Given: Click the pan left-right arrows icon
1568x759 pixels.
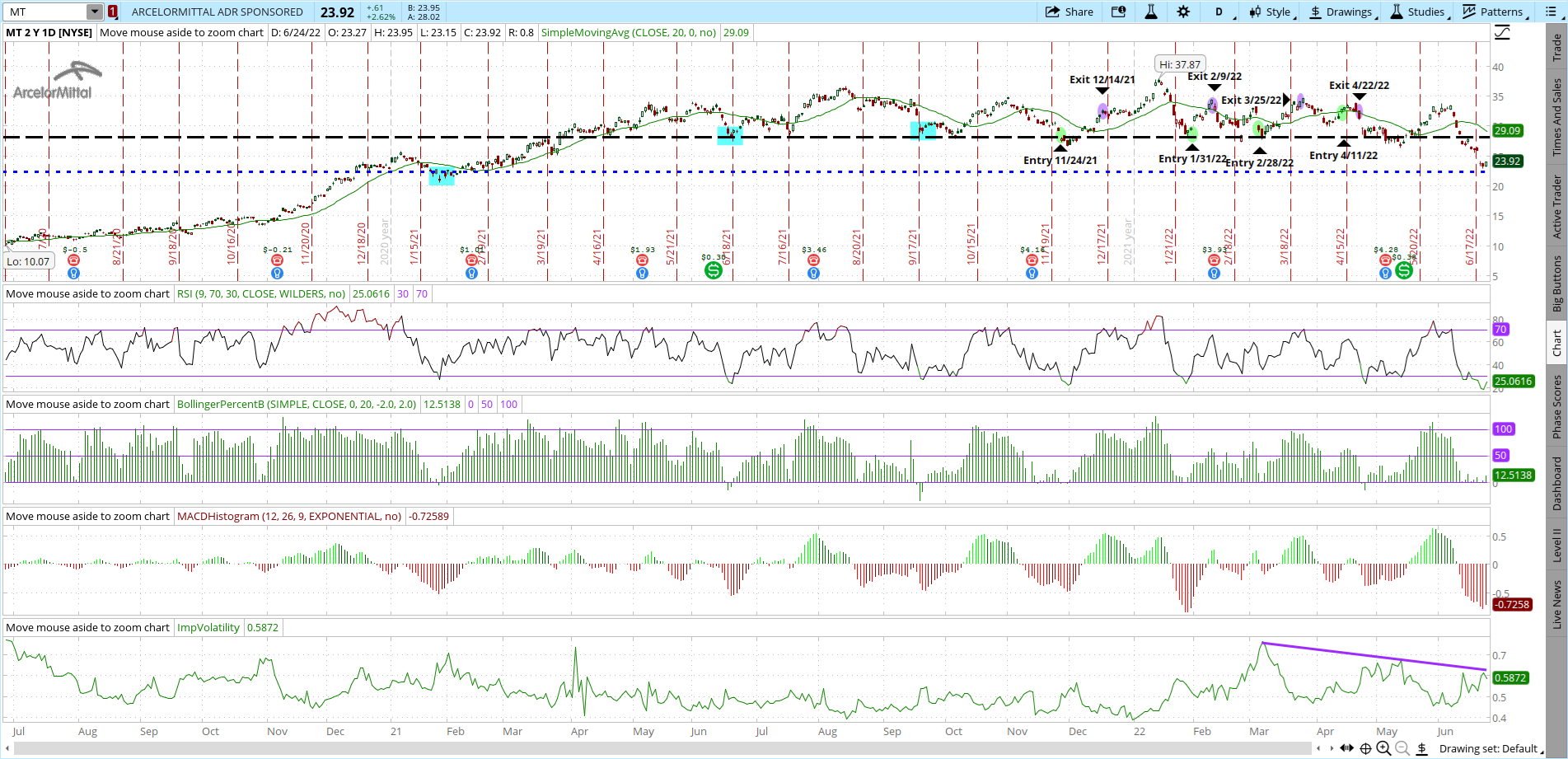Looking at the screenshot, I should click(x=1346, y=748).
